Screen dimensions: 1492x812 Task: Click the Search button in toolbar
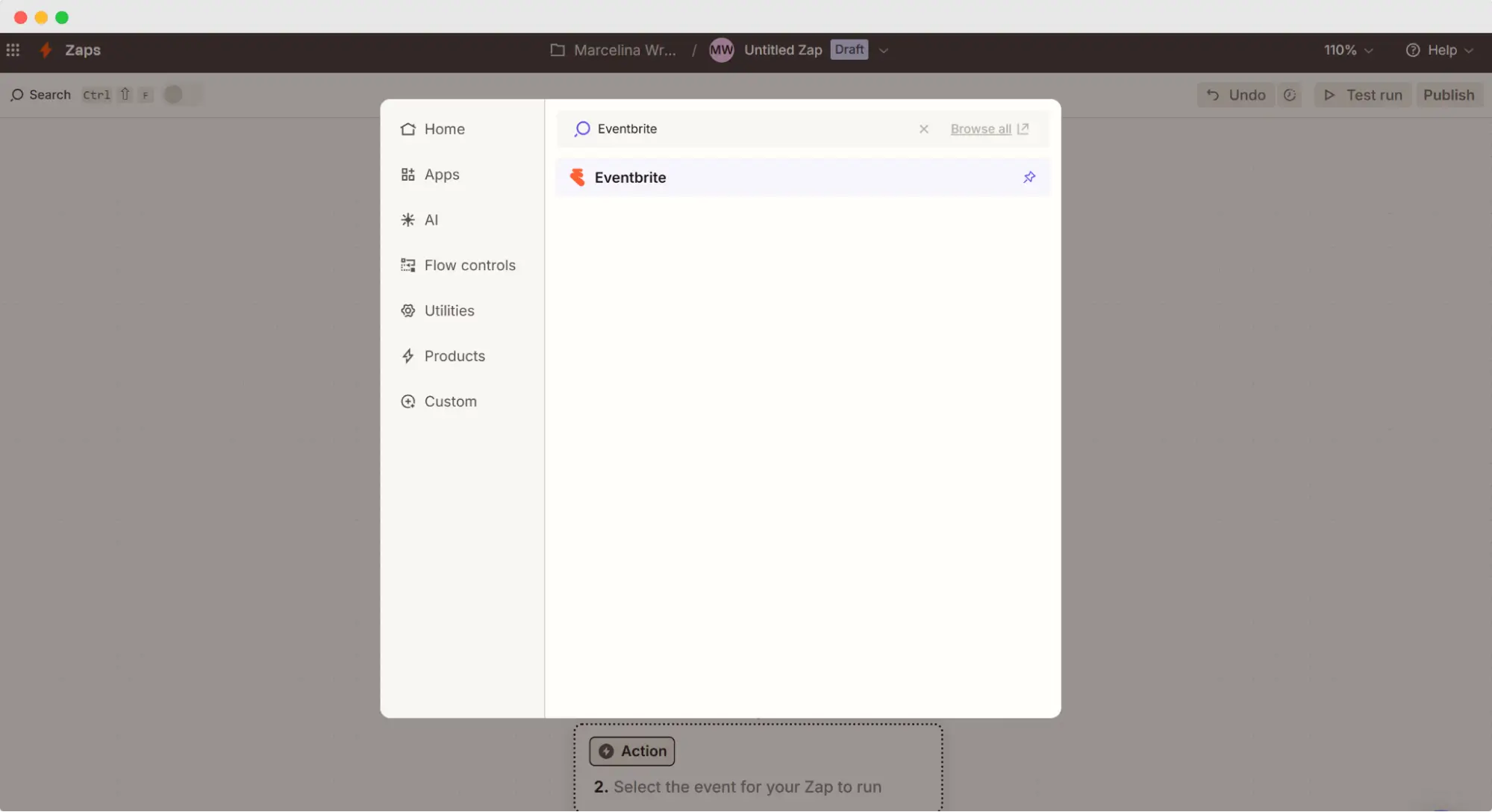pyautogui.click(x=40, y=95)
